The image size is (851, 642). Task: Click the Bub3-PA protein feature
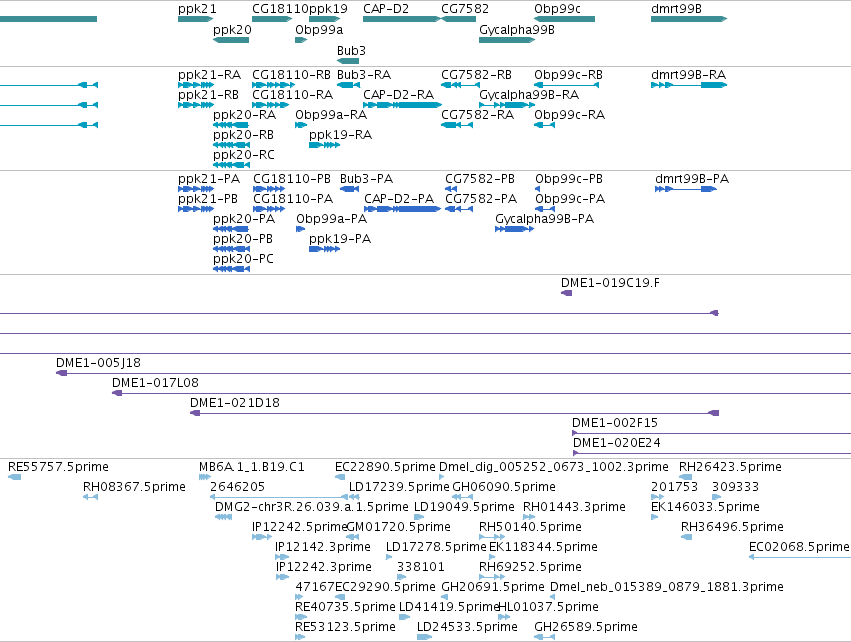pos(350,189)
